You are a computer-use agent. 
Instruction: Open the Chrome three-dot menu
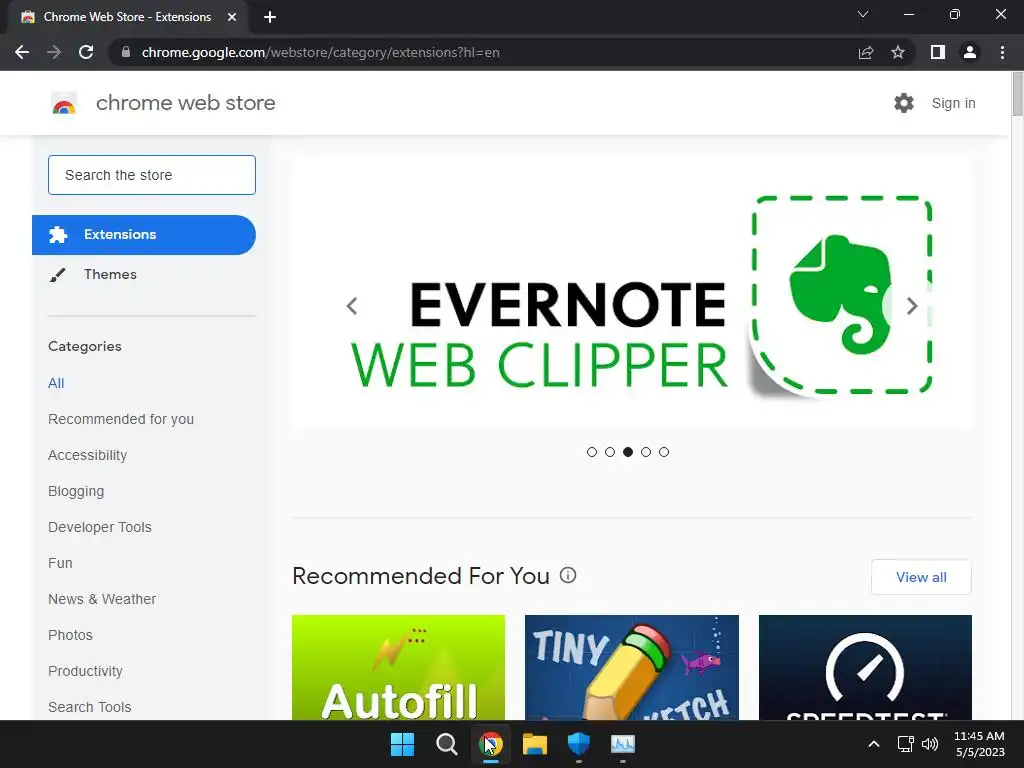tap(1002, 52)
